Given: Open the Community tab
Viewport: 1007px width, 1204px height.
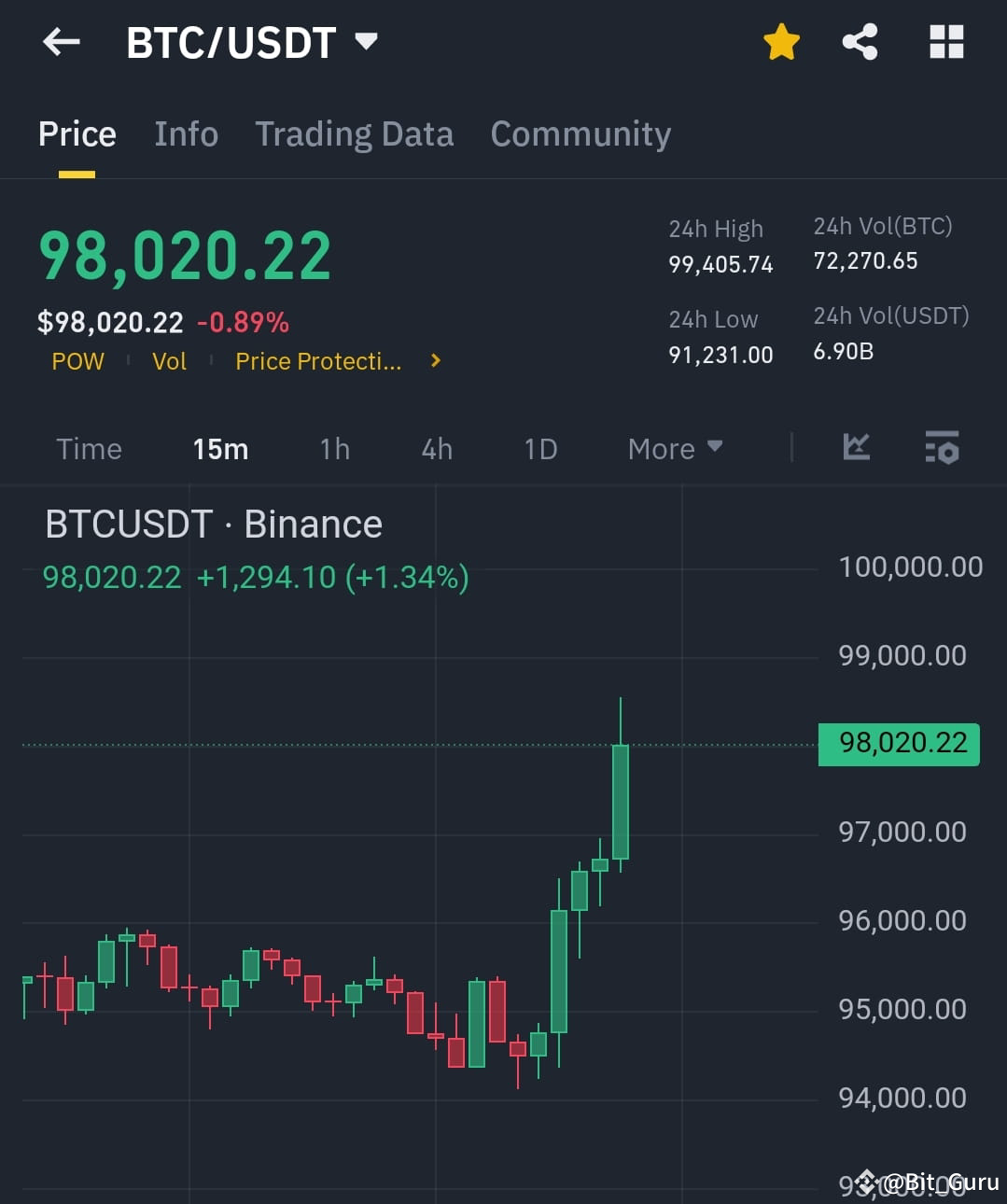Looking at the screenshot, I should [580, 134].
